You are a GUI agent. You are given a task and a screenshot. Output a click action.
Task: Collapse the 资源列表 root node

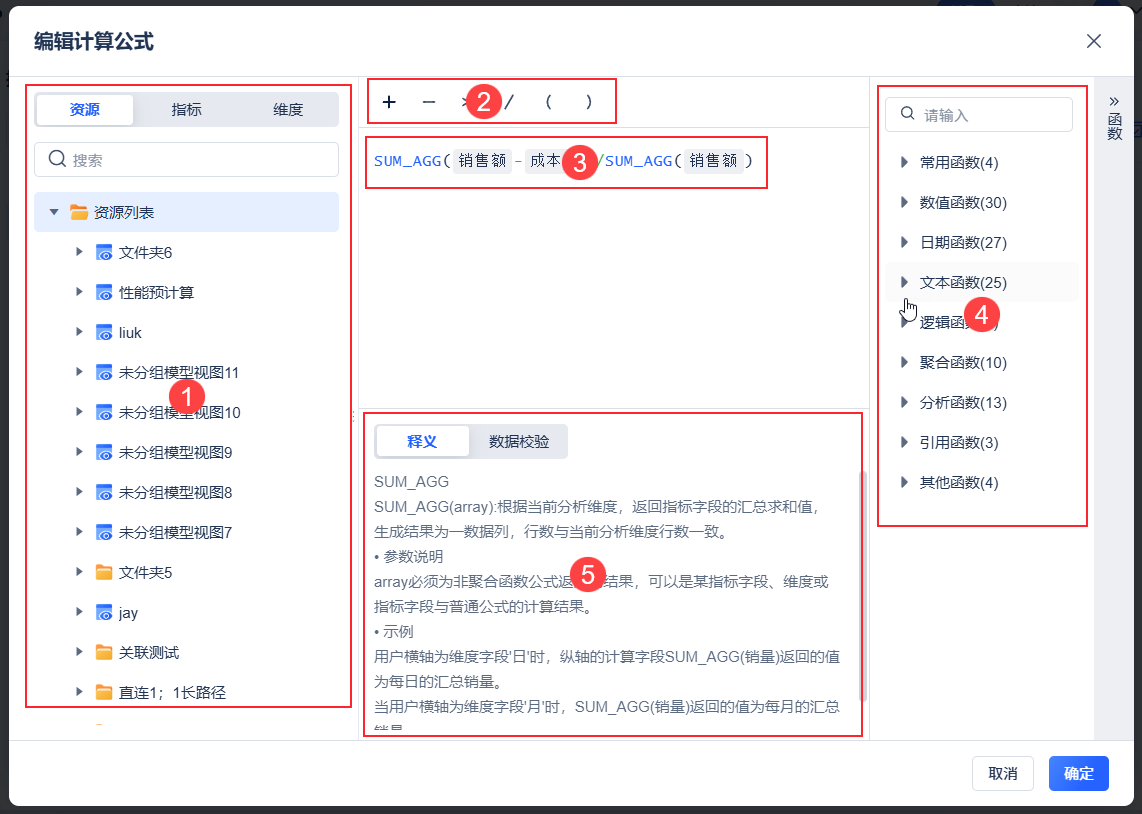point(54,213)
